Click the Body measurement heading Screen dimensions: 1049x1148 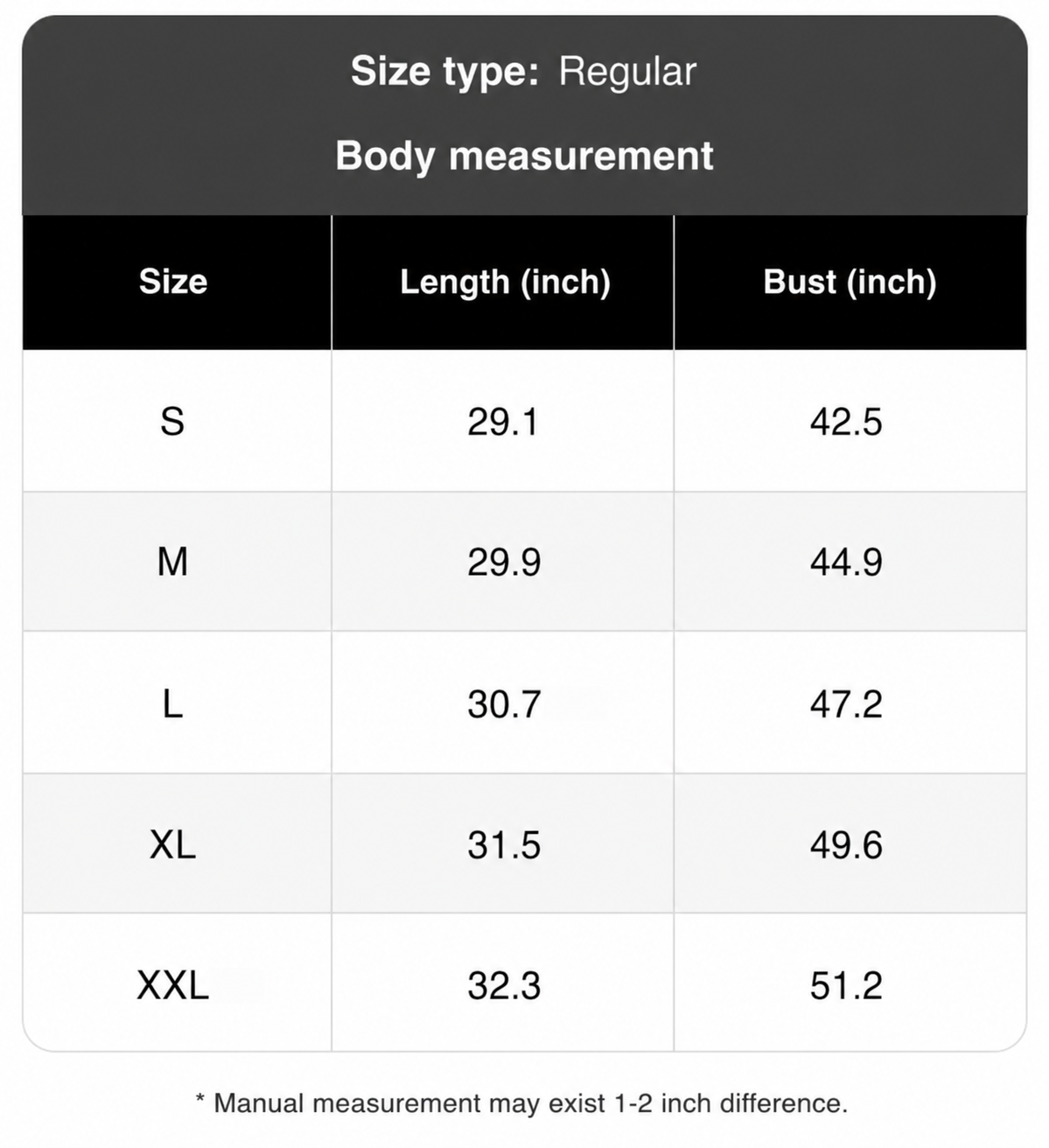click(x=524, y=156)
